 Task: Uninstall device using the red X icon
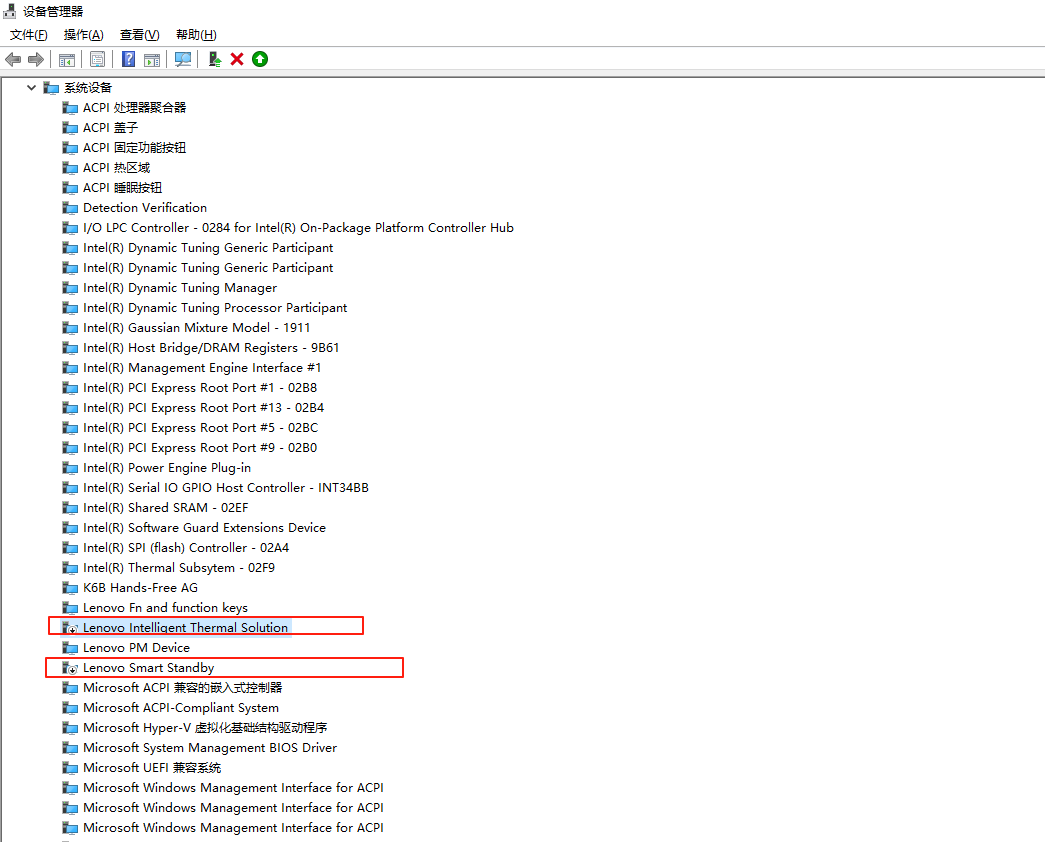click(237, 59)
